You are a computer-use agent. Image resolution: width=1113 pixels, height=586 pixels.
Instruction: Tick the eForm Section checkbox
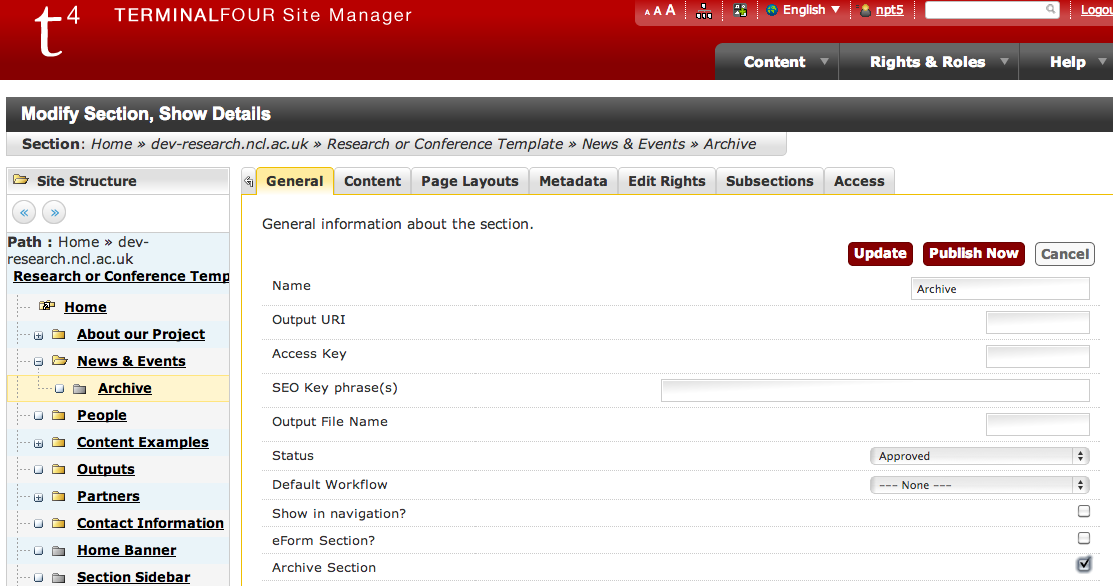pyautogui.click(x=1083, y=538)
